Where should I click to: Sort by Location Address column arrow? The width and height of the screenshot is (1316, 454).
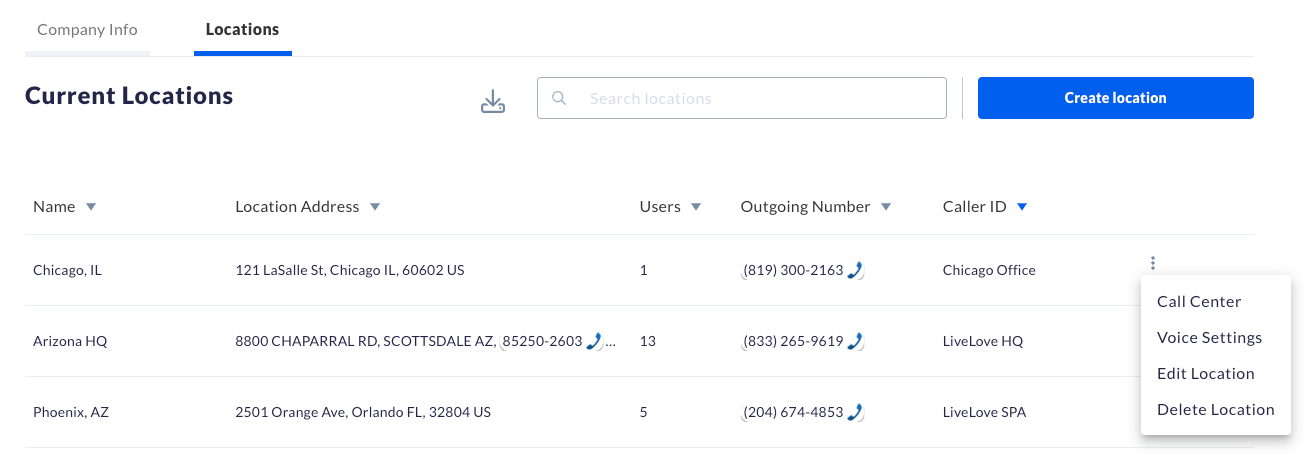pyautogui.click(x=375, y=207)
